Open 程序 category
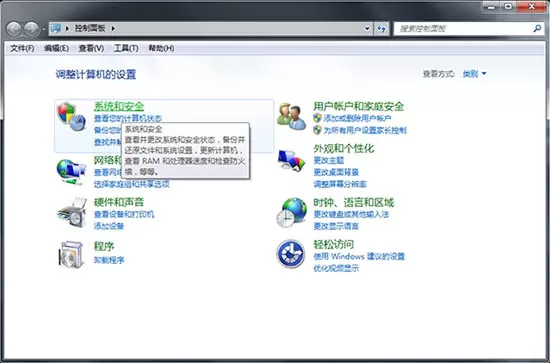This screenshot has width=550, height=363. pos(104,246)
